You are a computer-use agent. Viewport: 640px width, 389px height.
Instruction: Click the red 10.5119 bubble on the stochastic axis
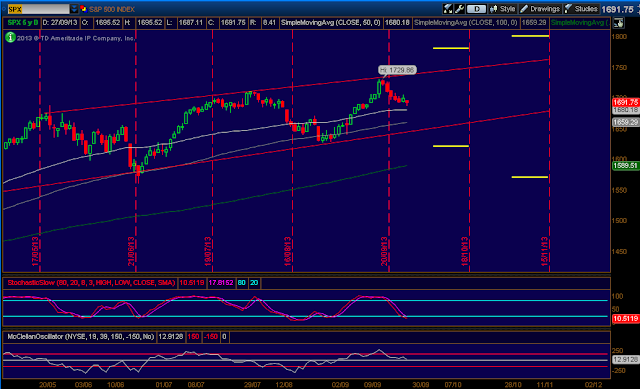(626, 318)
